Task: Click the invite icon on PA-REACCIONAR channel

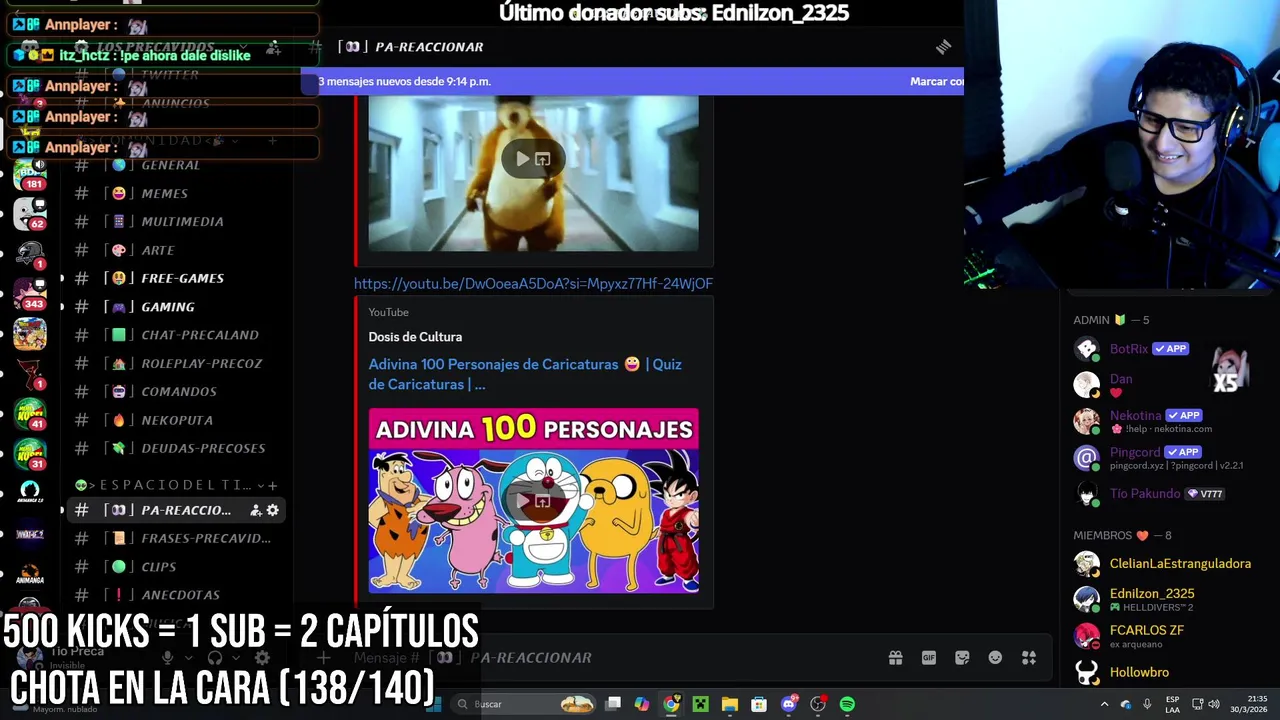Action: [255, 510]
